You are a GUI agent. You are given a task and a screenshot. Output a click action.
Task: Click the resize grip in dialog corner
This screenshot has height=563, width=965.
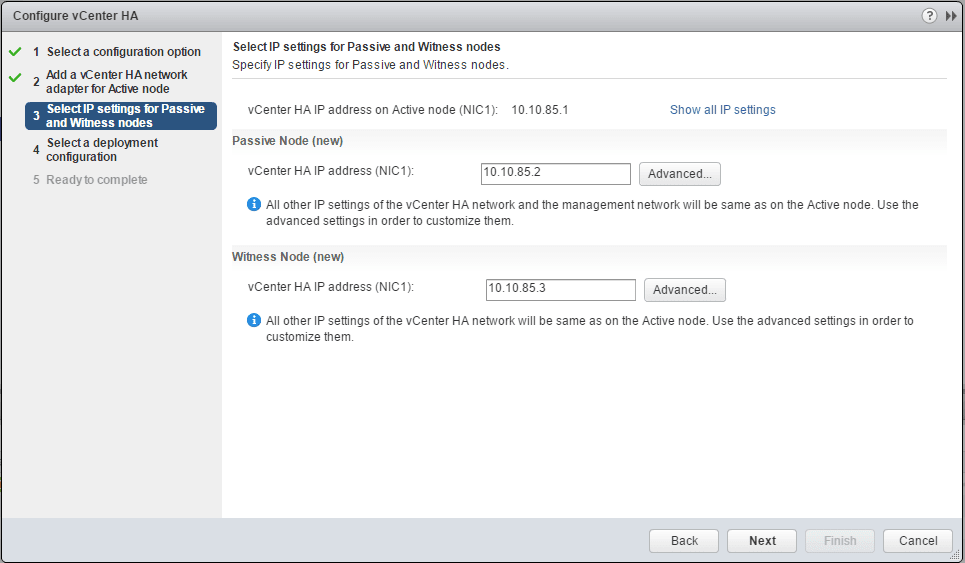click(x=955, y=553)
